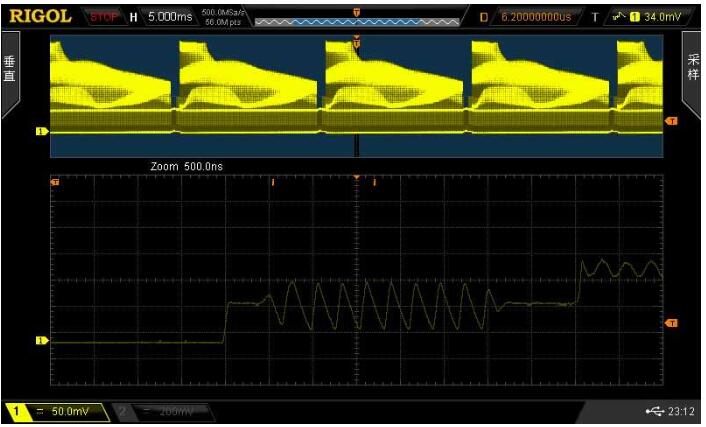Viewport: 706px width, 427px height.
Task: Open the trigger level 34.0mV setting
Action: (x=662, y=16)
